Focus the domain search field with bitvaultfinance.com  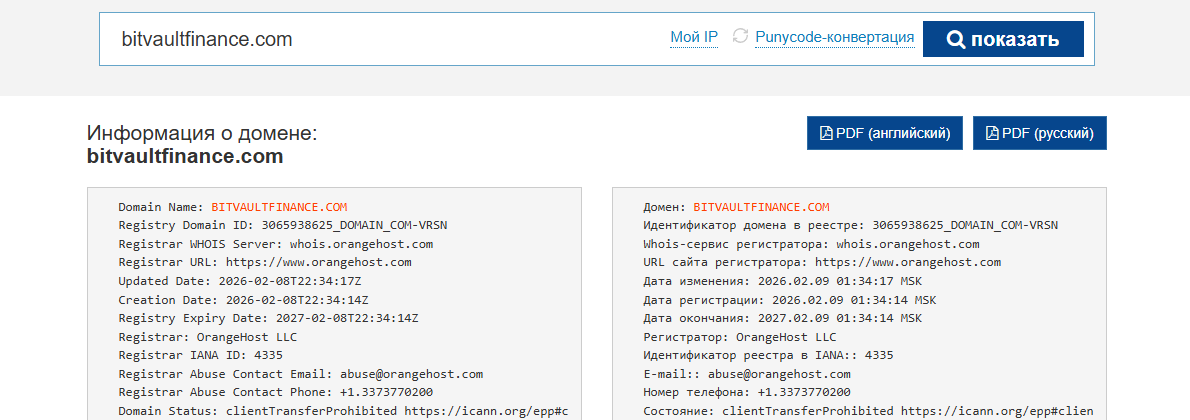(x=380, y=39)
